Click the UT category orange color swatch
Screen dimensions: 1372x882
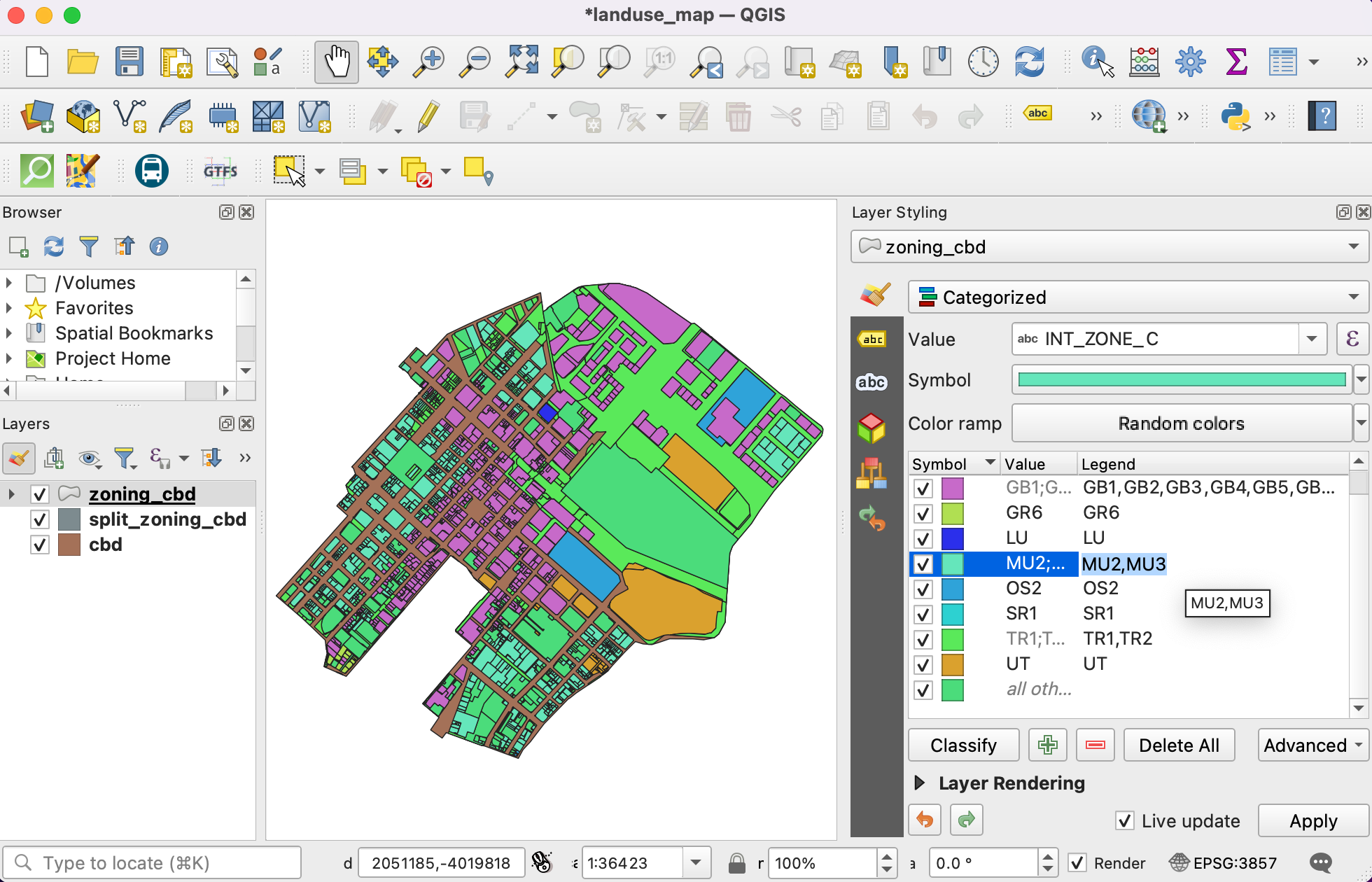[x=952, y=664]
